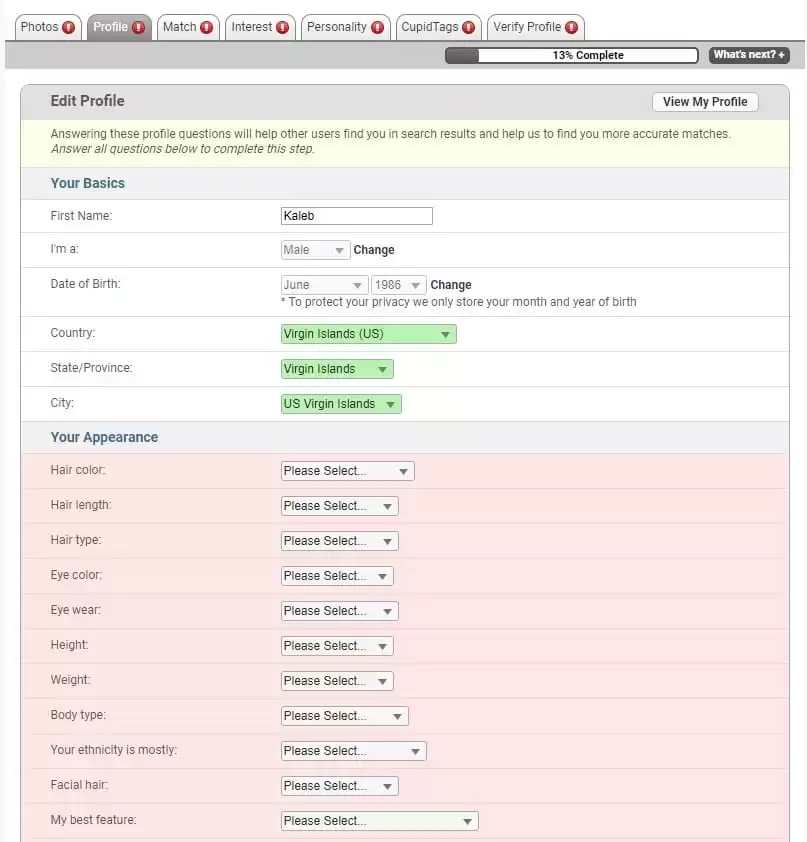
Task: Click the red alert icon on Personality tab
Action: [377, 27]
